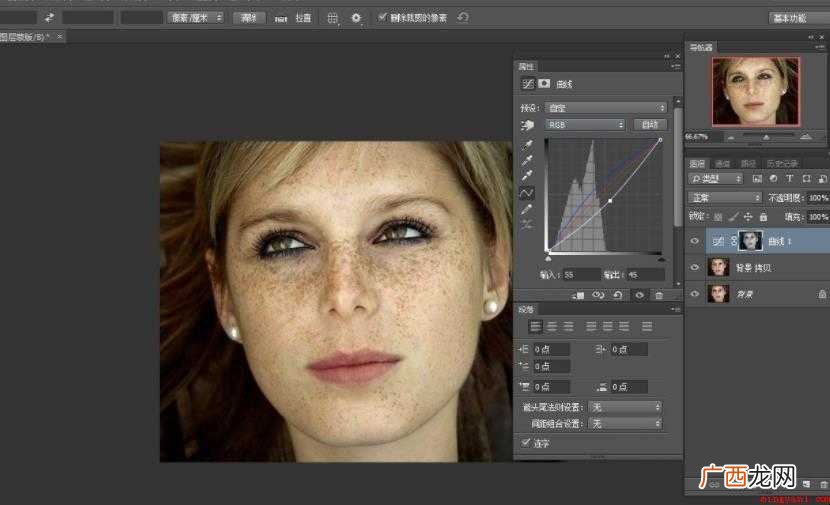Click the 清除 button in options bar

pos(248,18)
